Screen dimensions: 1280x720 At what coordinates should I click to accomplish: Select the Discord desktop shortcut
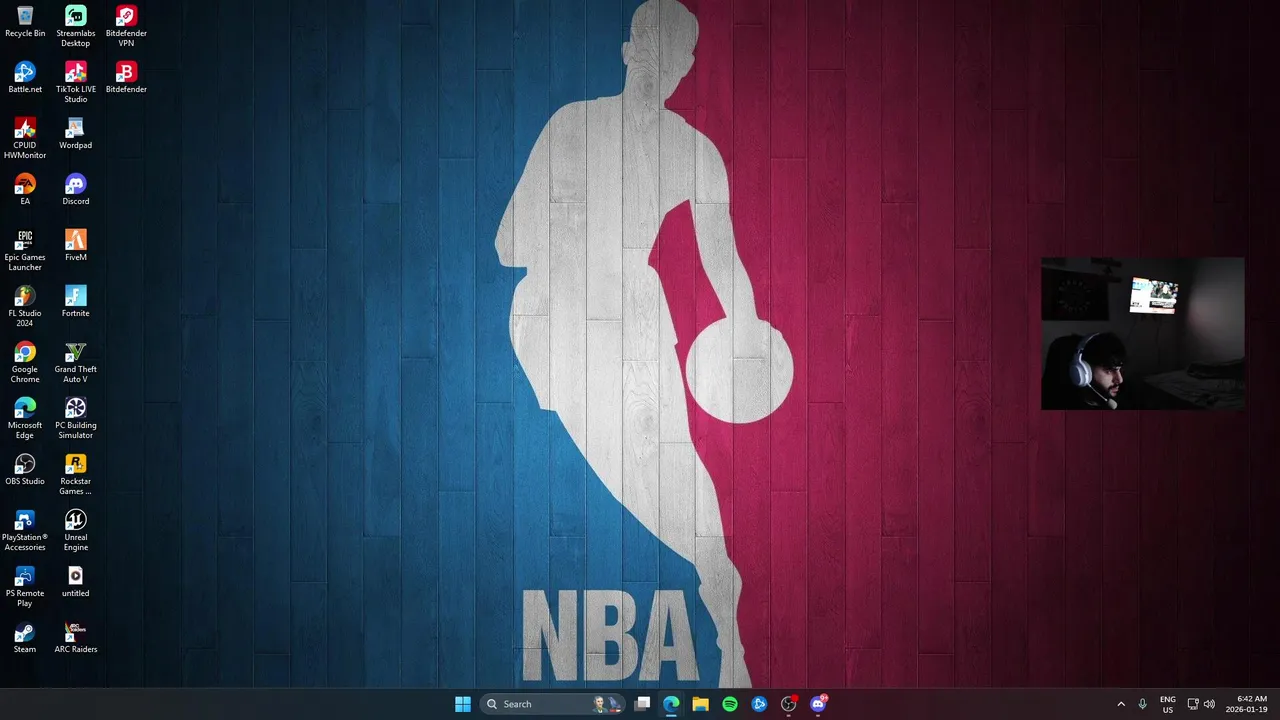point(75,190)
